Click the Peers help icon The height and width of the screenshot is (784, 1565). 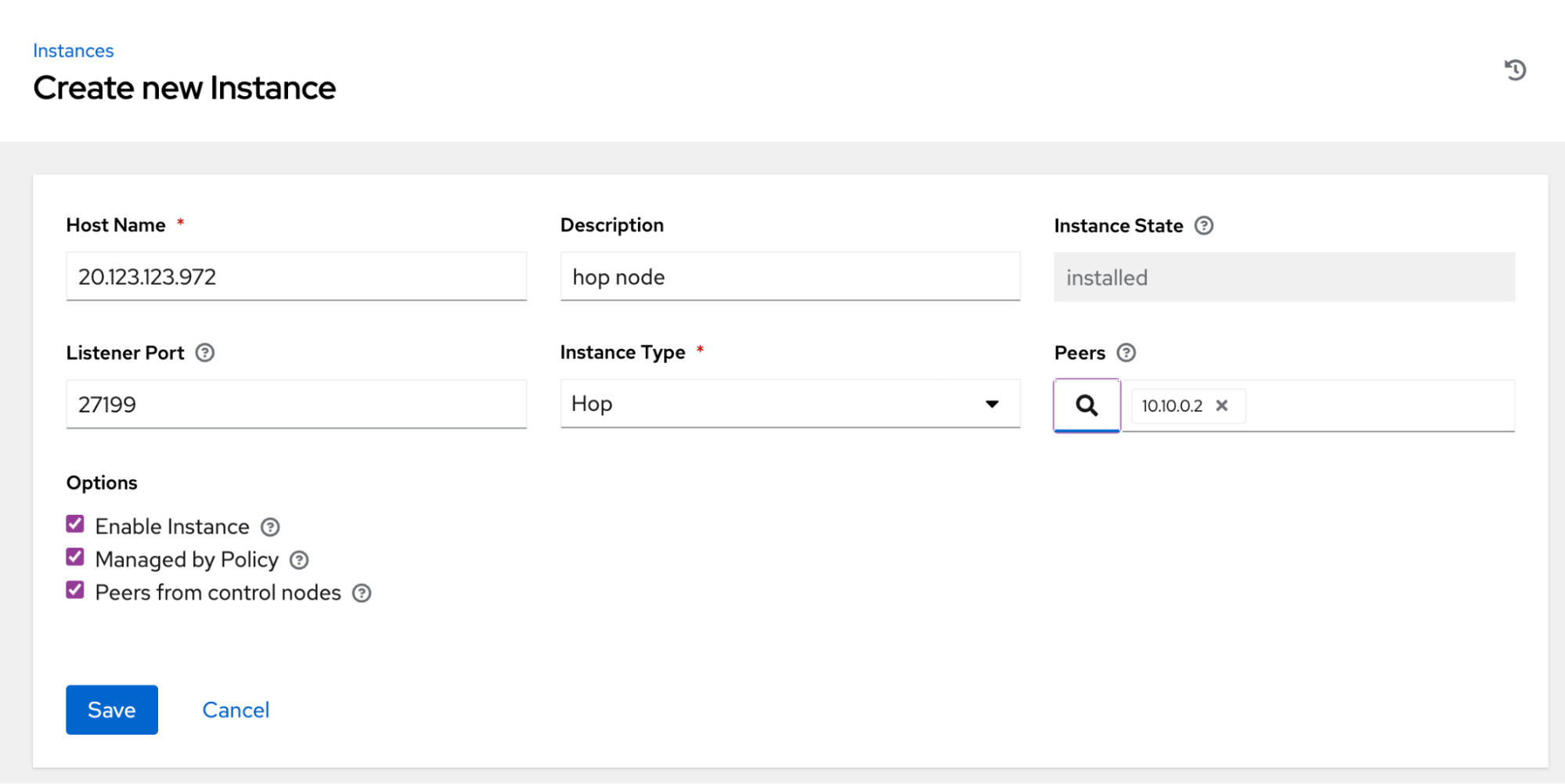(1126, 353)
